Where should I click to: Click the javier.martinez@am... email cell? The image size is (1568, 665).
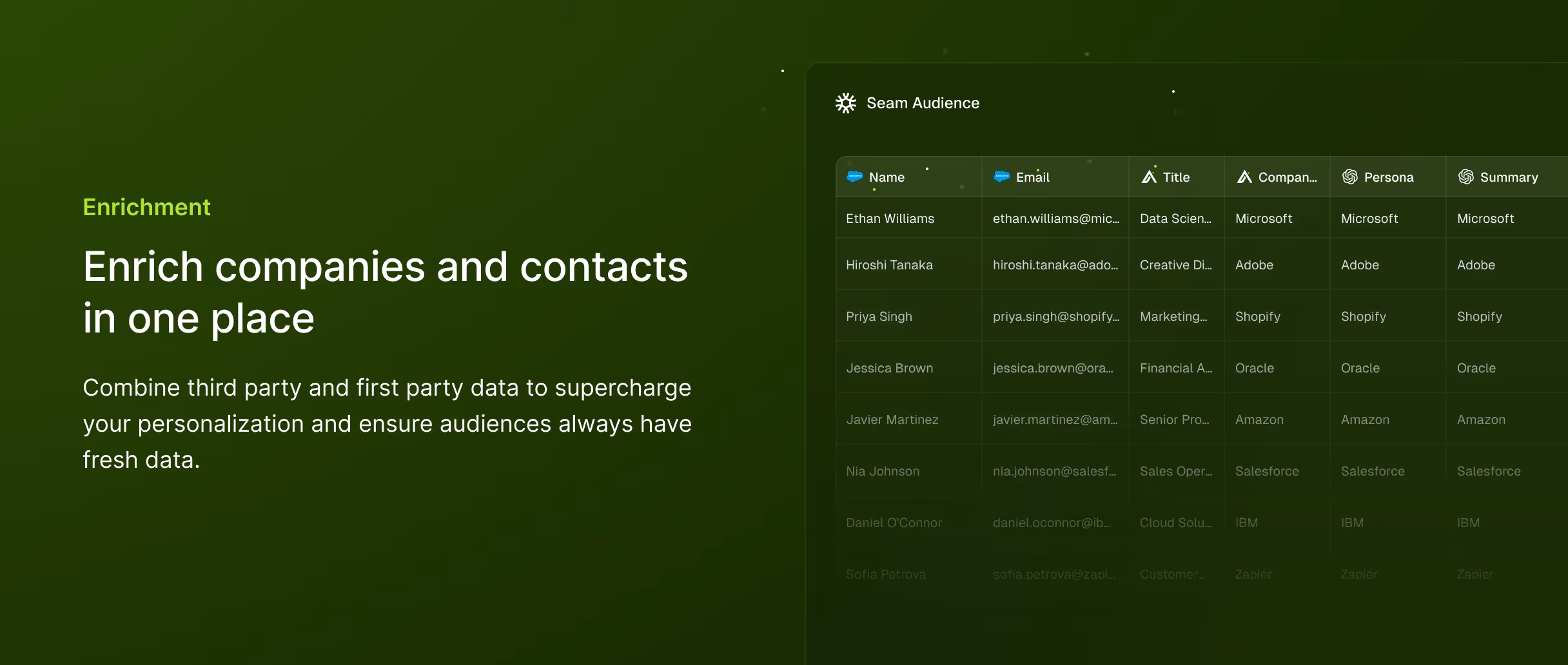pyautogui.click(x=1055, y=419)
